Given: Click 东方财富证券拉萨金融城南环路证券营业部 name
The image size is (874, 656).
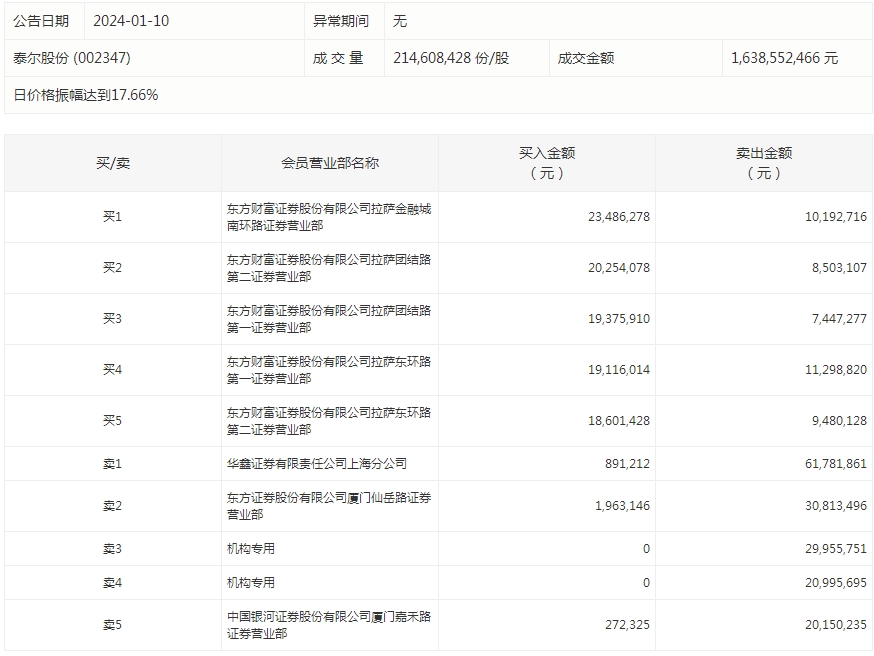Looking at the screenshot, I should coord(329,216).
